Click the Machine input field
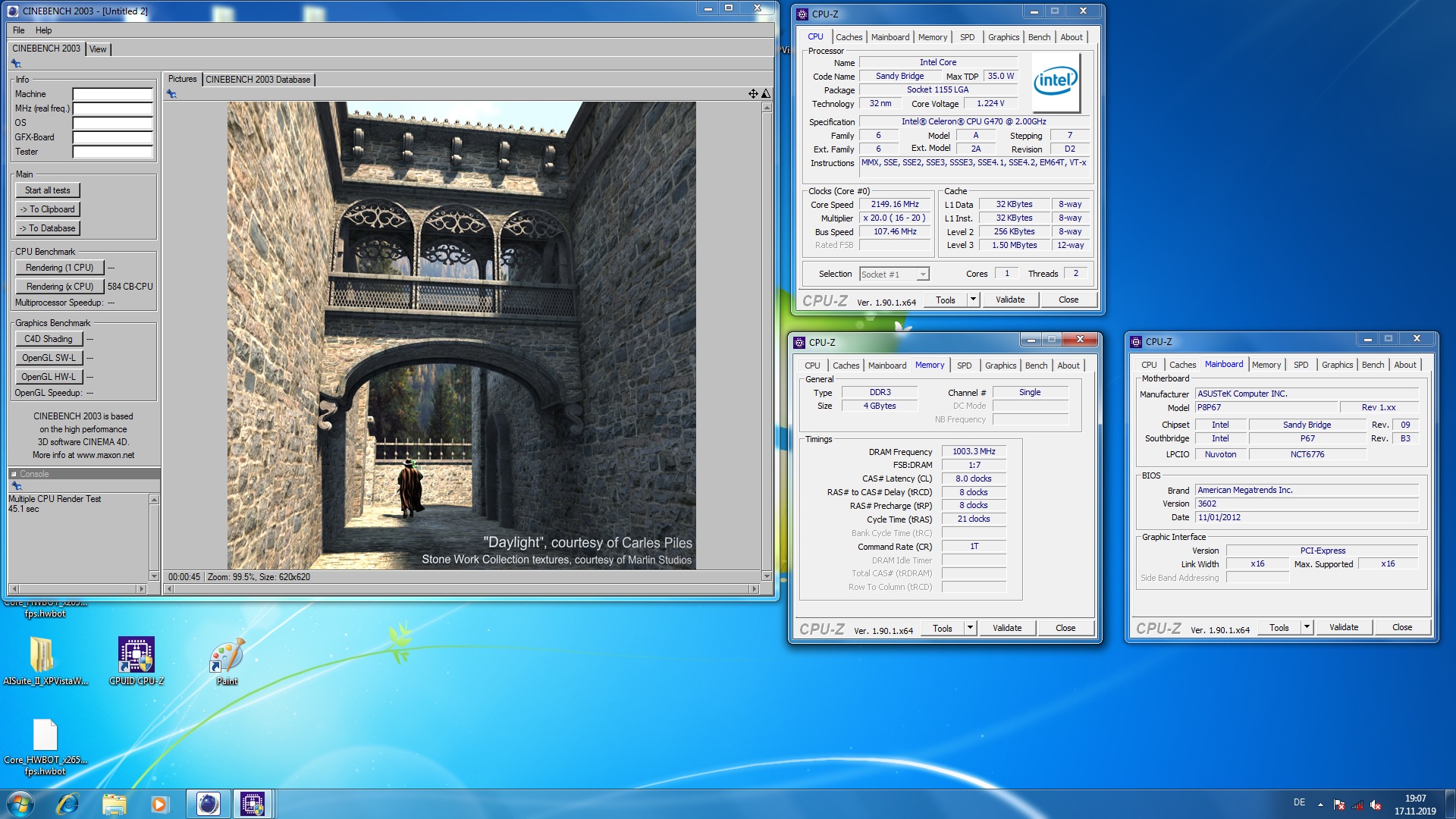 pyautogui.click(x=113, y=94)
